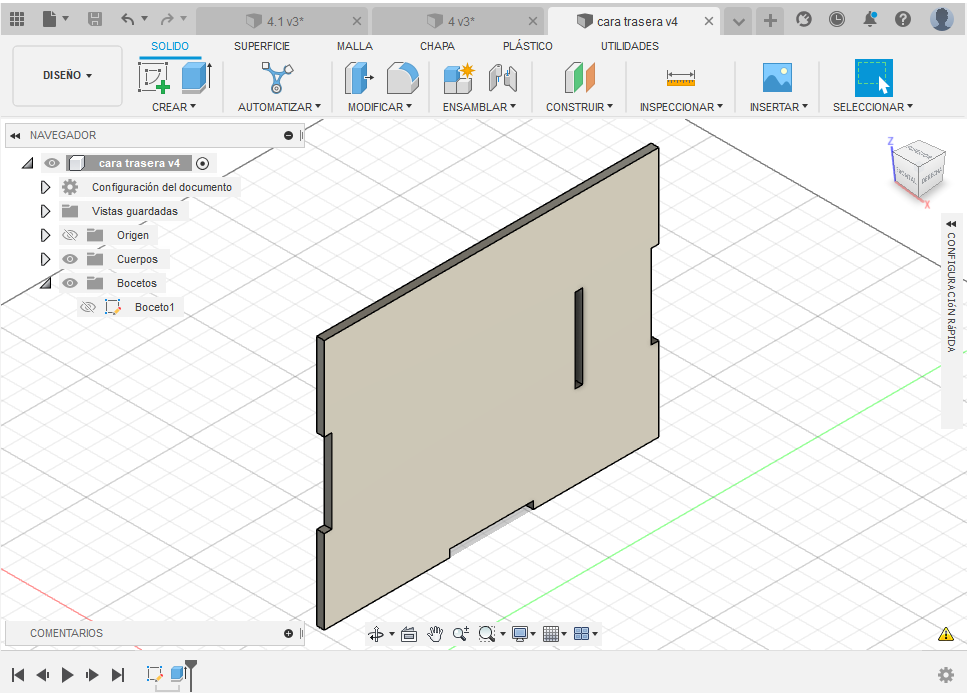967x693 pixels.
Task: Switch to the CHAPA tab
Action: (437, 46)
